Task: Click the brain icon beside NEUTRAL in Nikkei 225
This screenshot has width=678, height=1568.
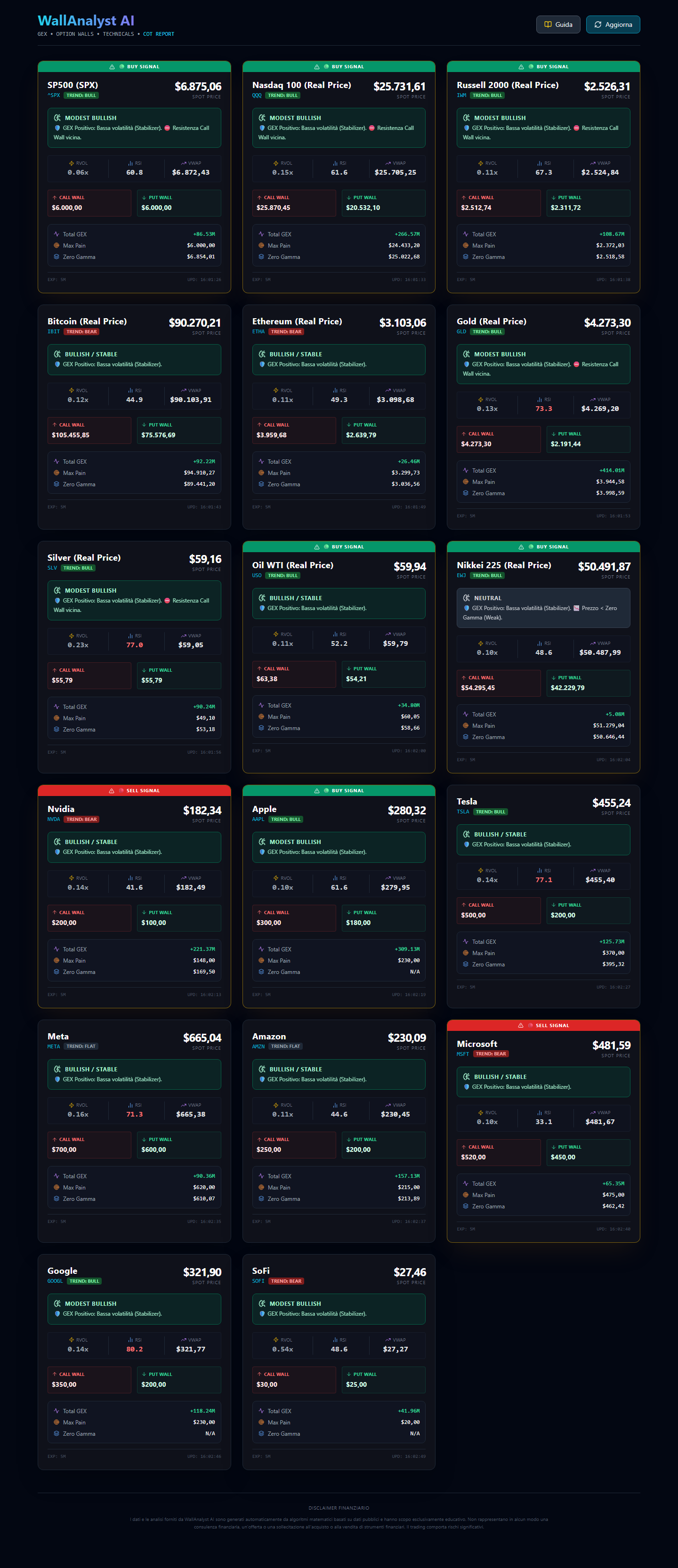Action: (466, 598)
